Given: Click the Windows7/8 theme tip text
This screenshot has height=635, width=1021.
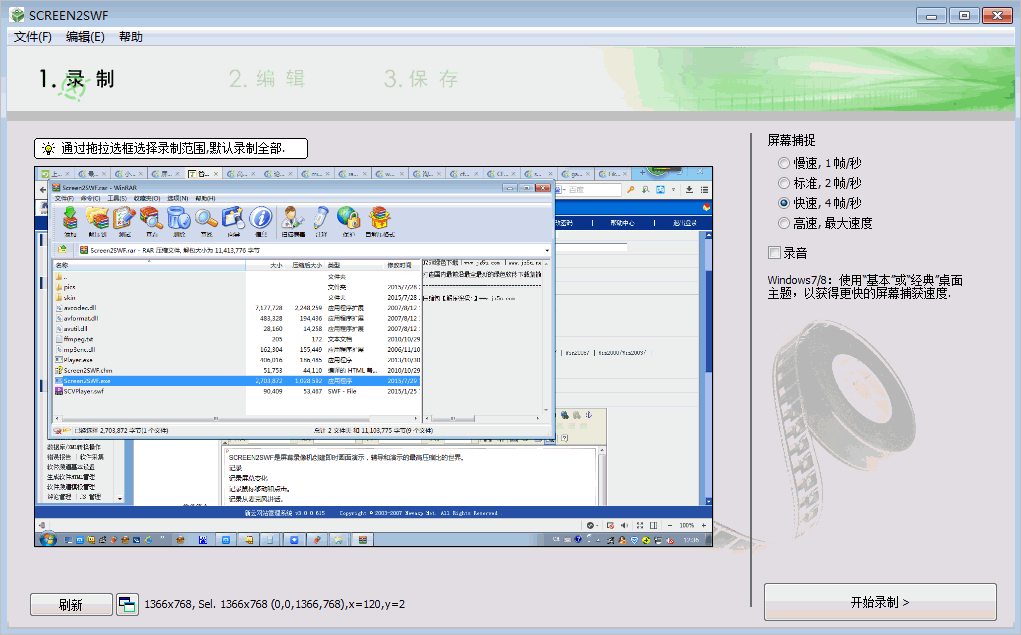Looking at the screenshot, I should coord(865,287).
